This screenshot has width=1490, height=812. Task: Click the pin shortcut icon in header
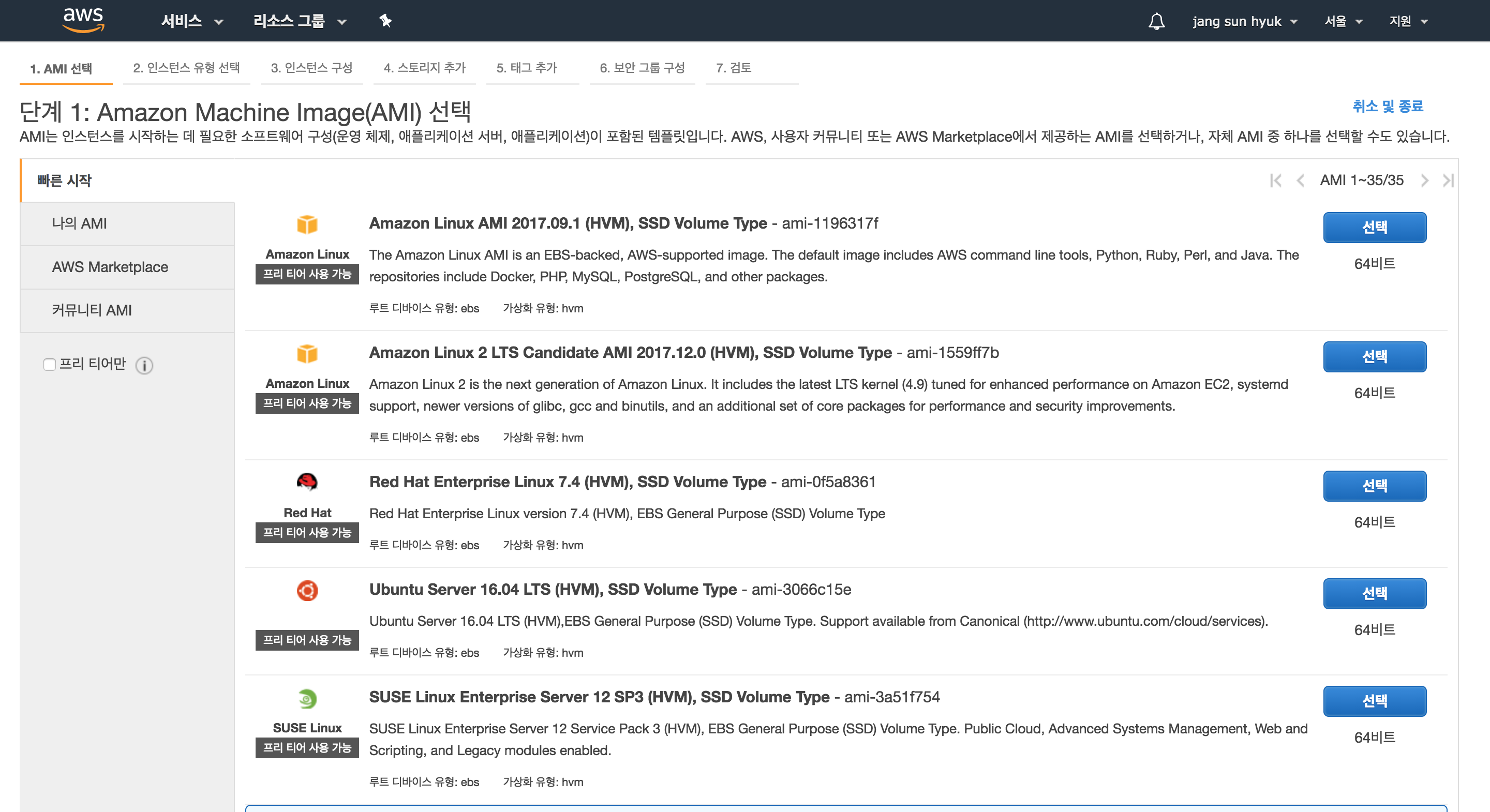pos(385,21)
